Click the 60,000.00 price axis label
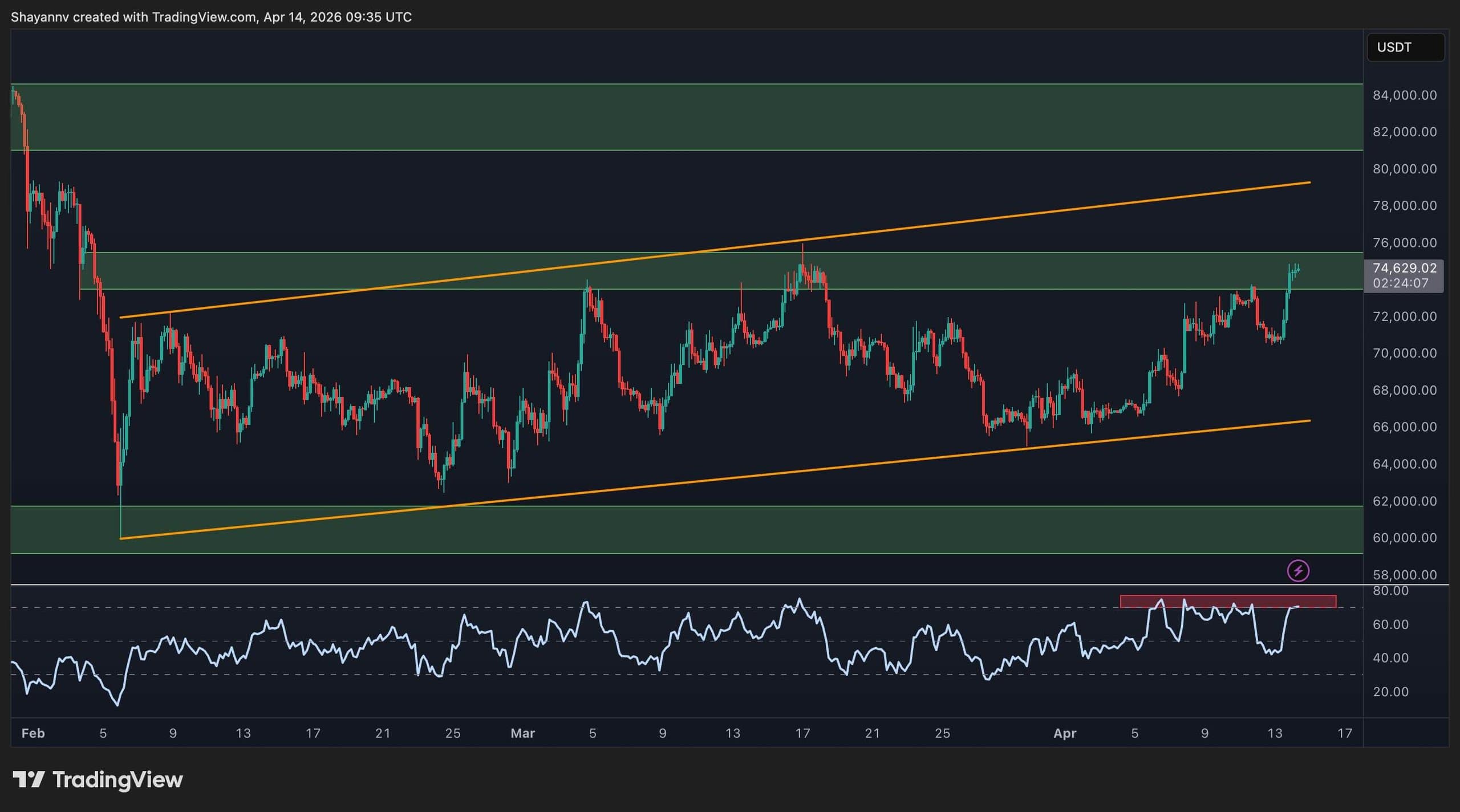Viewport: 1460px width, 812px height. pos(1404,538)
